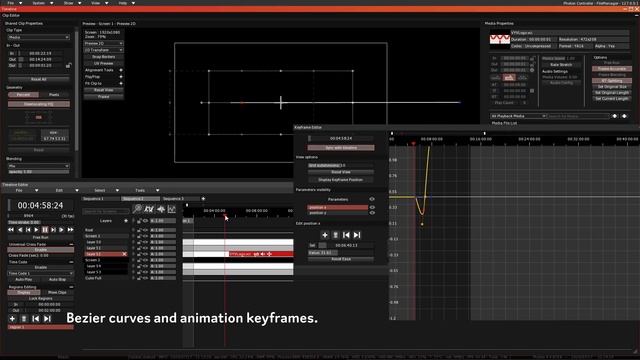Open the System menu in the top menu bar
This screenshot has height=360, width=640.
[39, 3]
